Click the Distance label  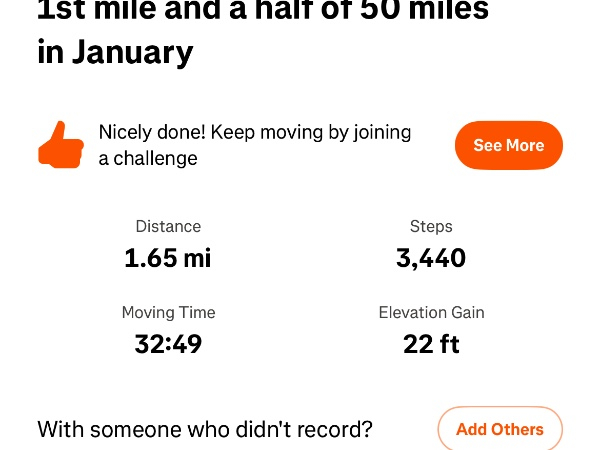click(x=168, y=227)
